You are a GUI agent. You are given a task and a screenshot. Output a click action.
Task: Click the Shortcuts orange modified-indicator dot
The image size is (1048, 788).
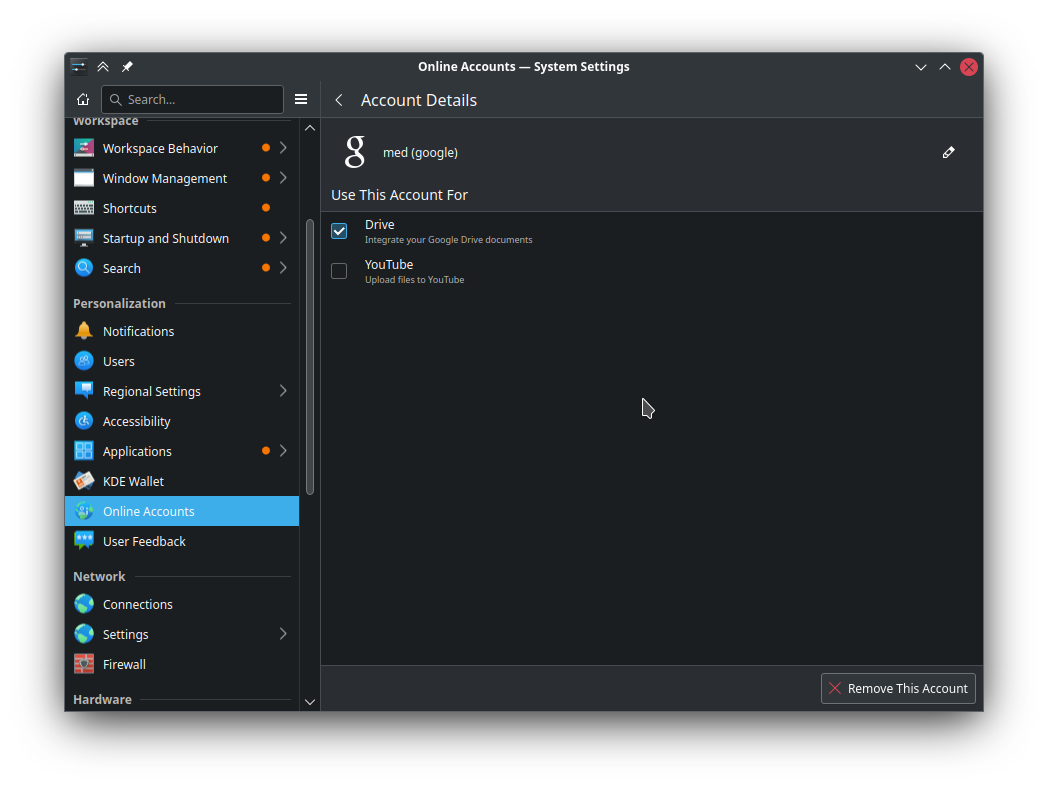click(x=266, y=208)
